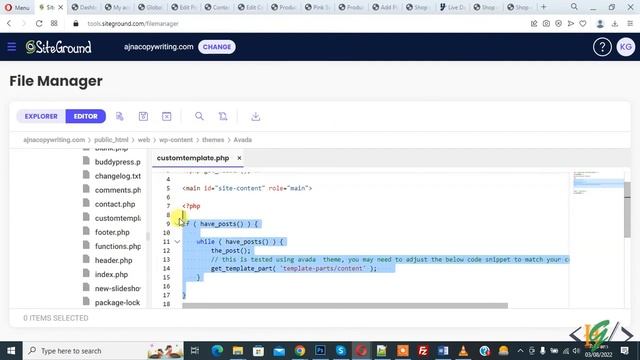Image resolution: width=640 pixels, height=360 pixels.
Task: Select footer.php in file list
Action: click(x=107, y=232)
